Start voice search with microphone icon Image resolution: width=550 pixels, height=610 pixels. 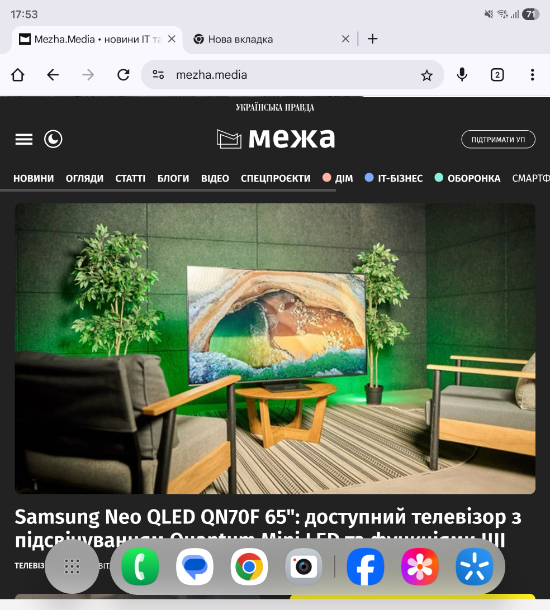(x=462, y=75)
